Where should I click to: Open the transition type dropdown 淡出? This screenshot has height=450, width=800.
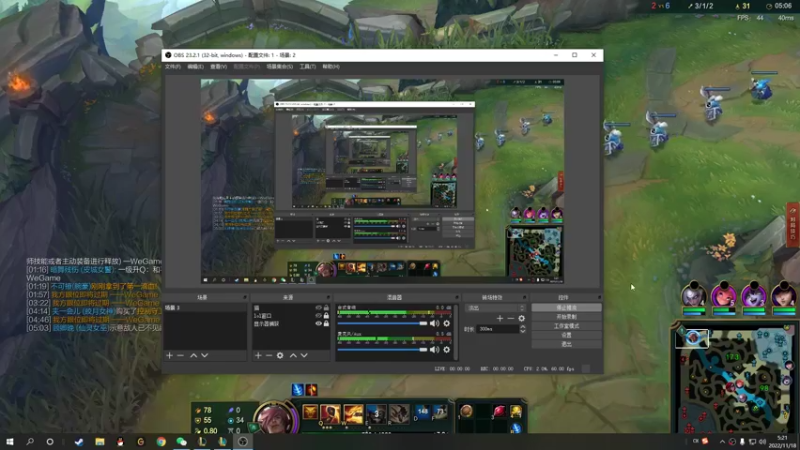(495, 308)
